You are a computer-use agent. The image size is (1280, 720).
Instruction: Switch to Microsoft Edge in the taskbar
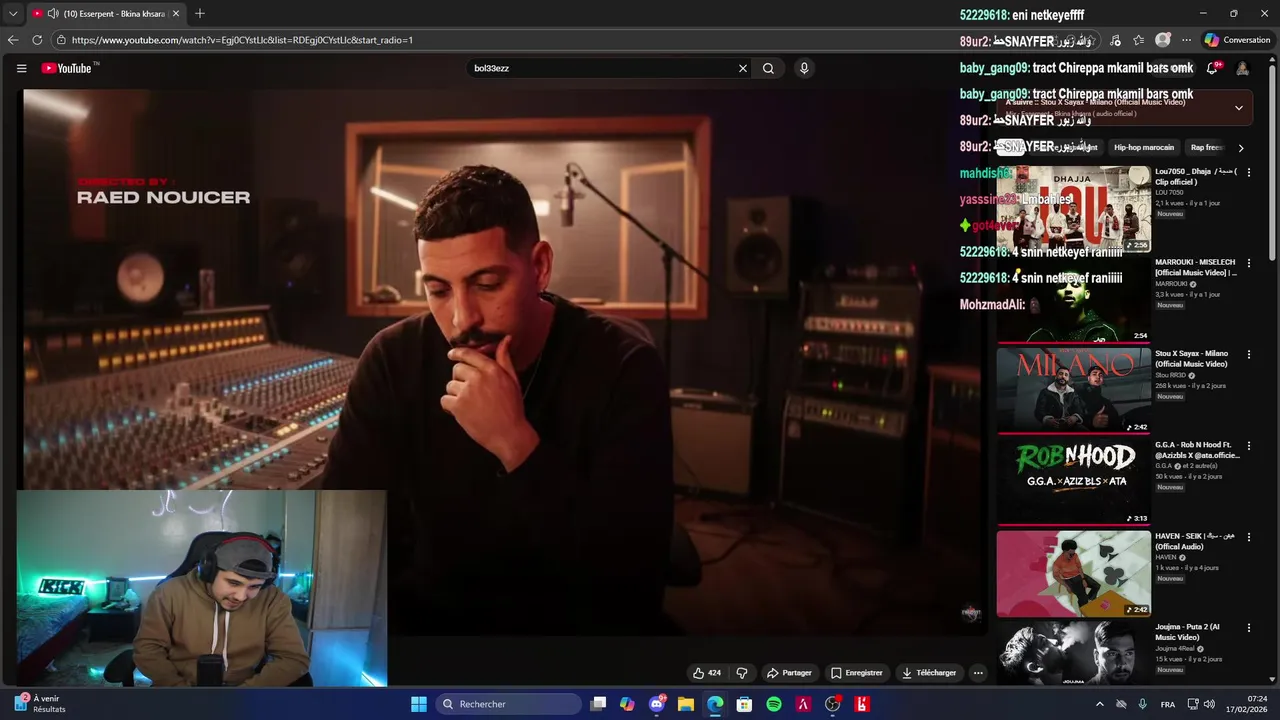click(x=715, y=704)
